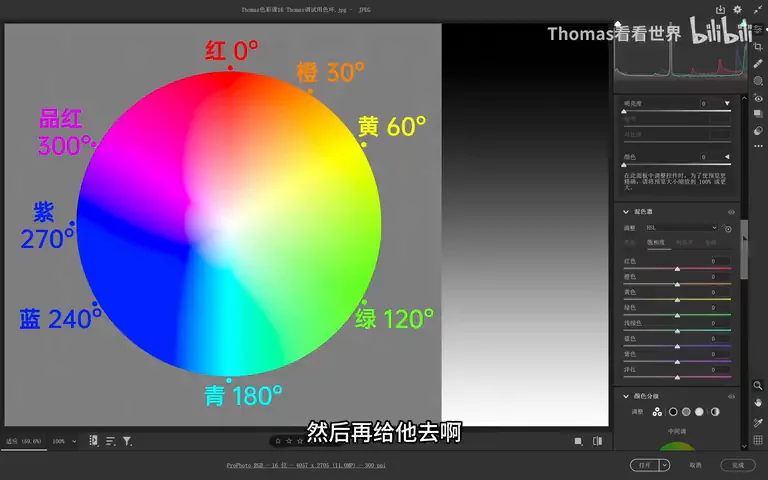
Task: Open dropdown arrow next to Open button
Action: (x=665, y=465)
